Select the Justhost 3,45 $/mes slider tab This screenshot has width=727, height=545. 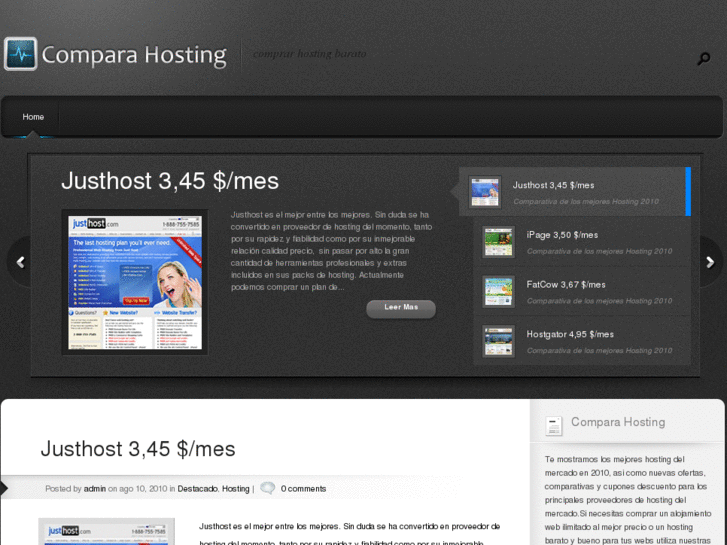pyautogui.click(x=574, y=192)
